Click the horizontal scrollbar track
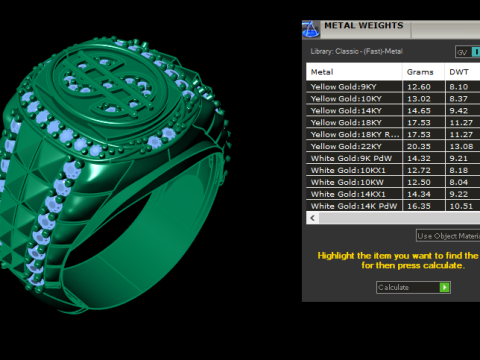This screenshot has width=480, height=360. pyautogui.click(x=399, y=218)
